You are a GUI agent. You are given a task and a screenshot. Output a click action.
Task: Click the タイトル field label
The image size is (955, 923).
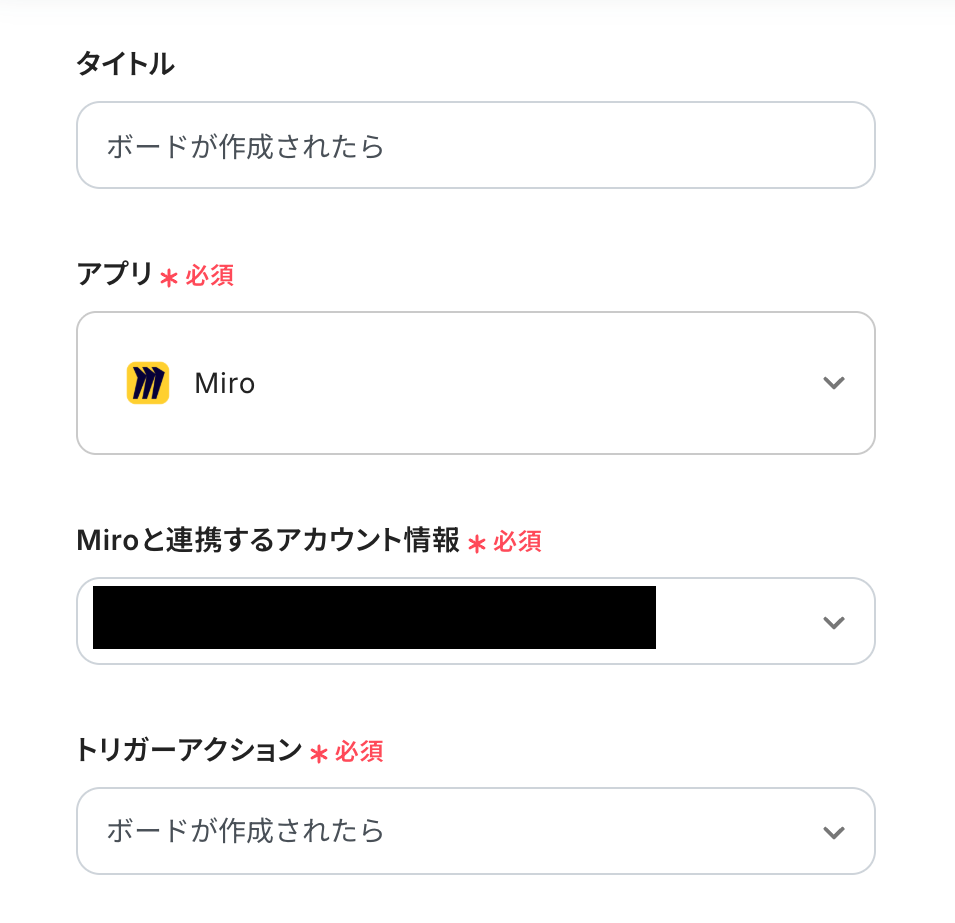pyautogui.click(x=125, y=65)
